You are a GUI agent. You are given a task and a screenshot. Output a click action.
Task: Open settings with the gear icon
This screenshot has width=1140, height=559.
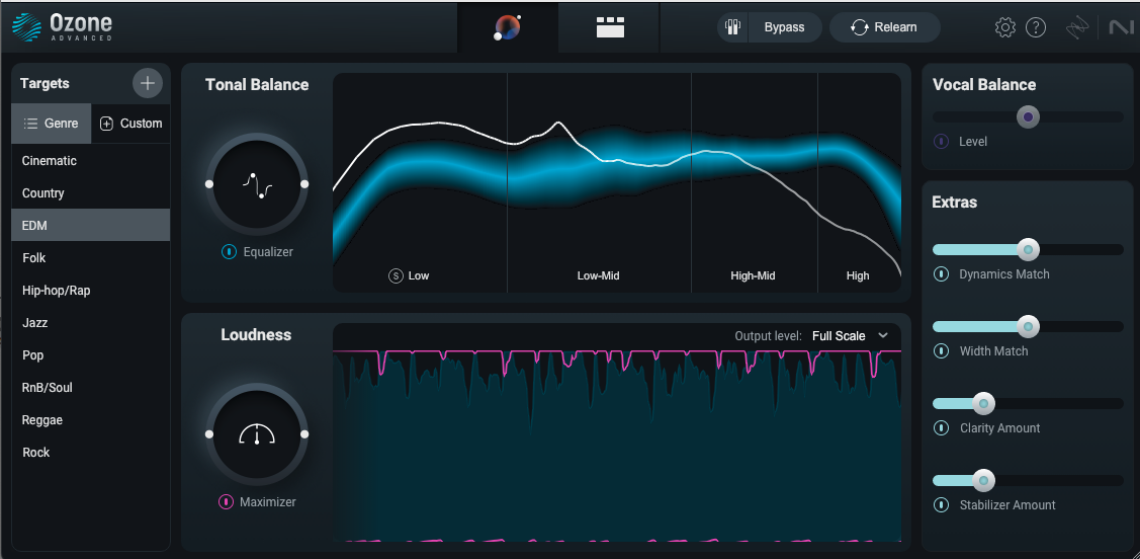click(x=1005, y=28)
